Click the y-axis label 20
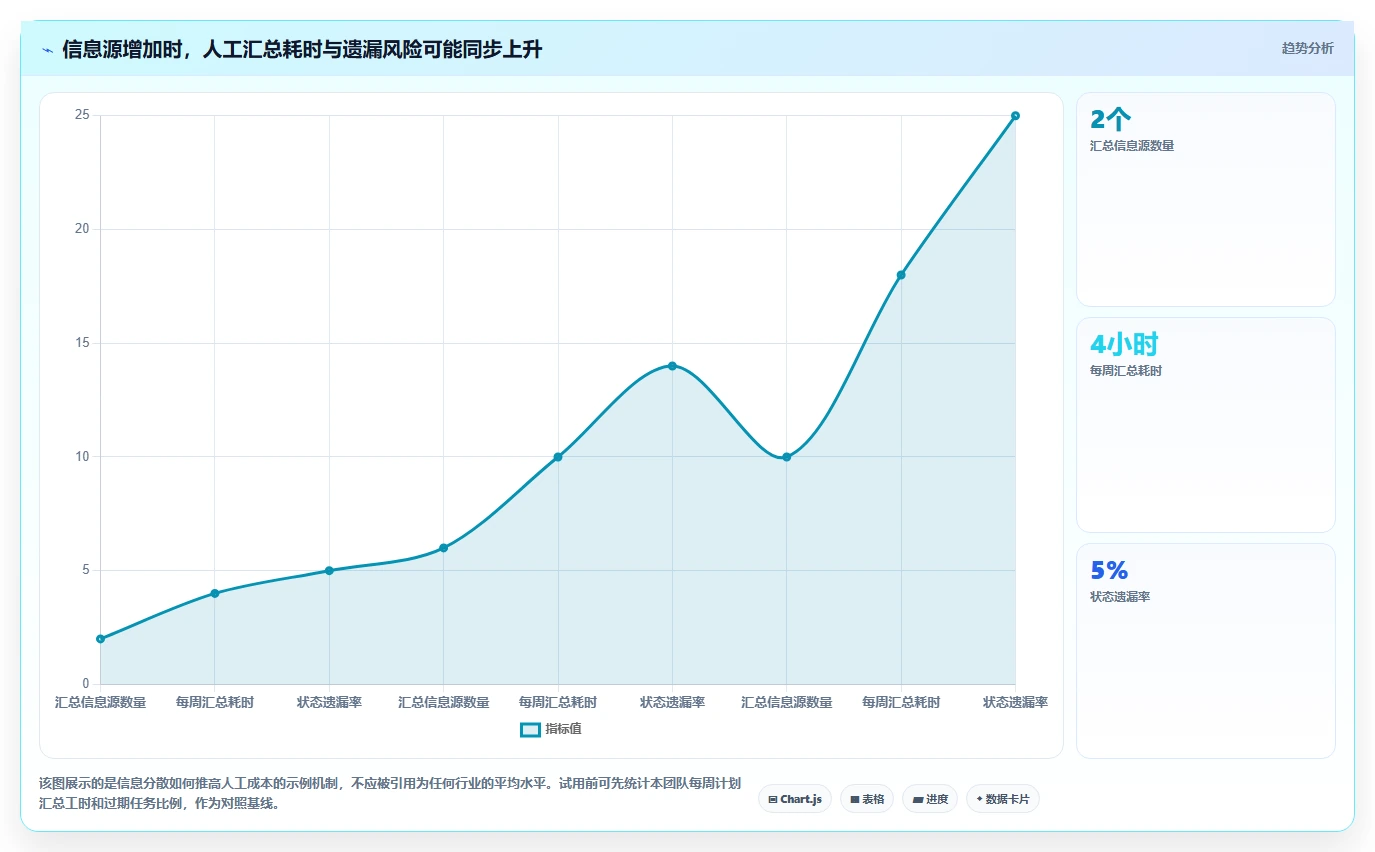1375x852 pixels. click(x=82, y=229)
